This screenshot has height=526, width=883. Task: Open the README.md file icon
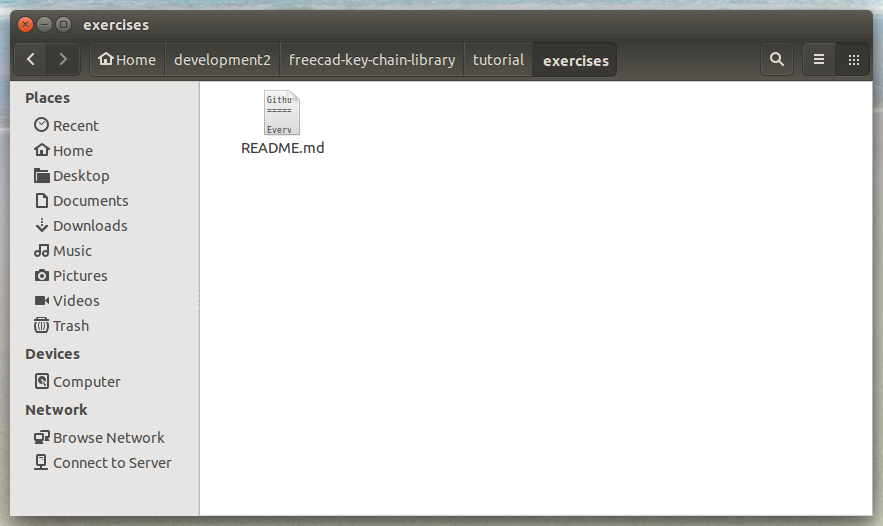pos(282,113)
